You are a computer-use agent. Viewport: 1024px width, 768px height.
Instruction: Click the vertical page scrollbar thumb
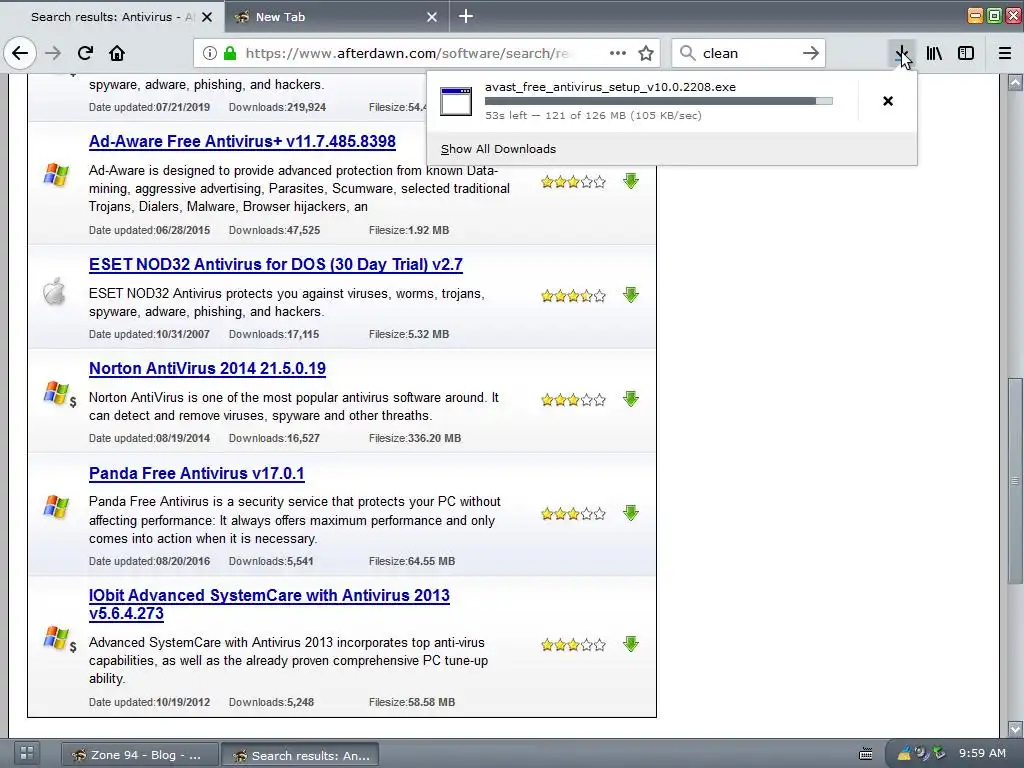1015,481
